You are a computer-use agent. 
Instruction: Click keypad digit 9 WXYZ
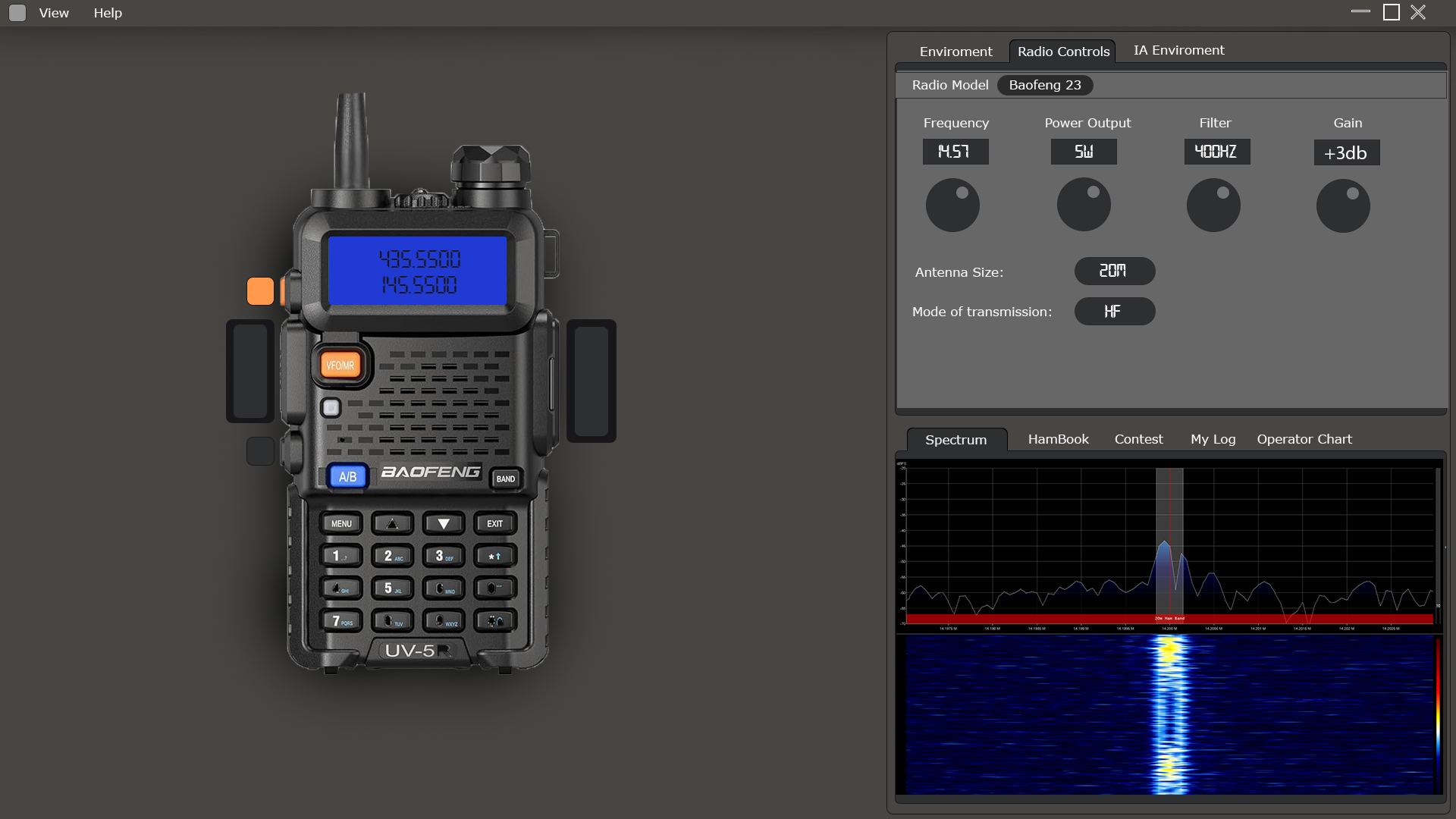click(x=444, y=621)
